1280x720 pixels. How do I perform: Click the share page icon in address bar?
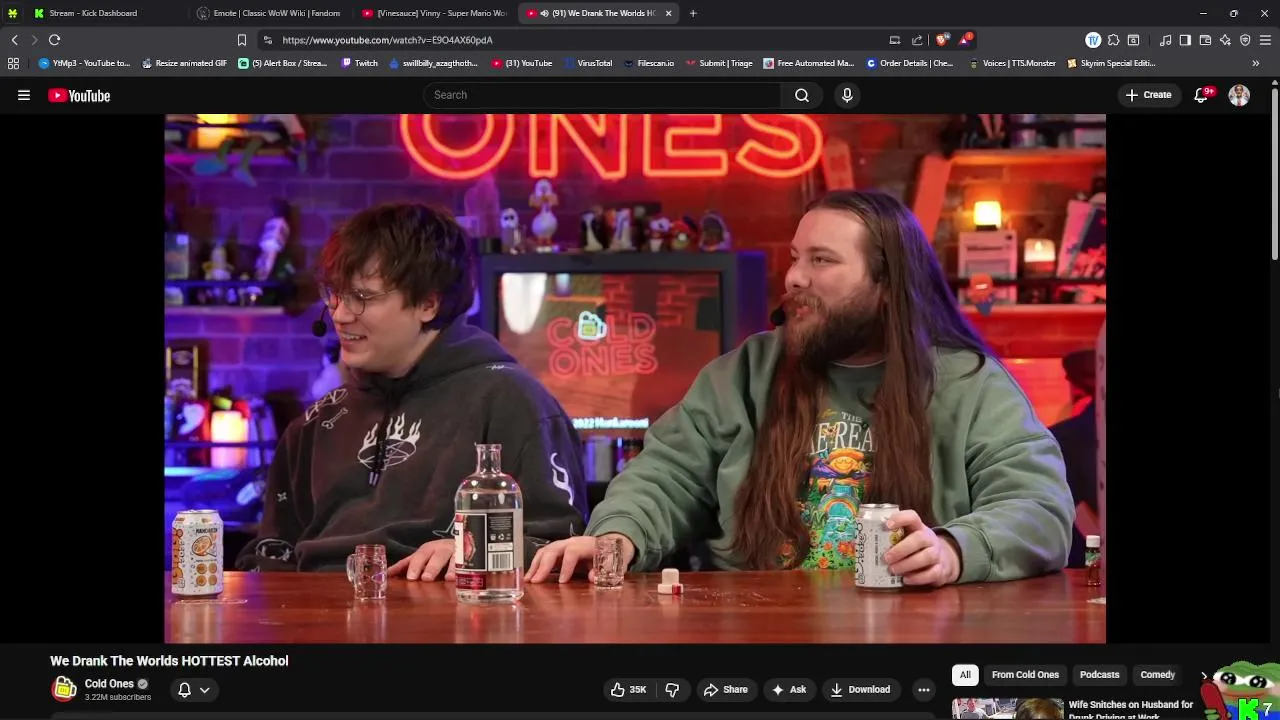917,40
